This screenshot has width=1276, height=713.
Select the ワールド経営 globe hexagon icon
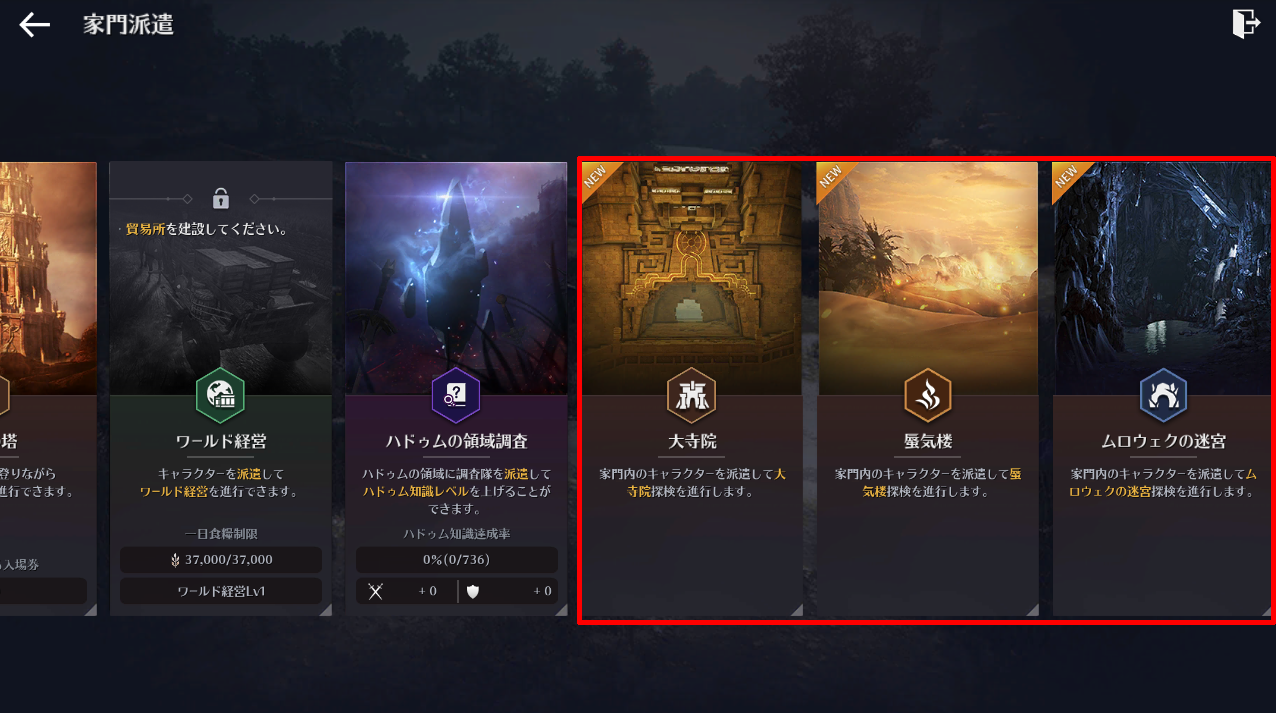220,395
